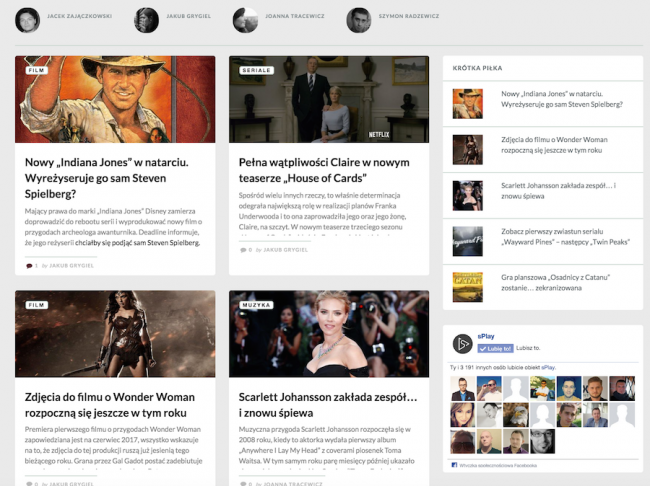Click Joanna Tracewicz's author avatar
650x486 pixels.
(245, 20)
